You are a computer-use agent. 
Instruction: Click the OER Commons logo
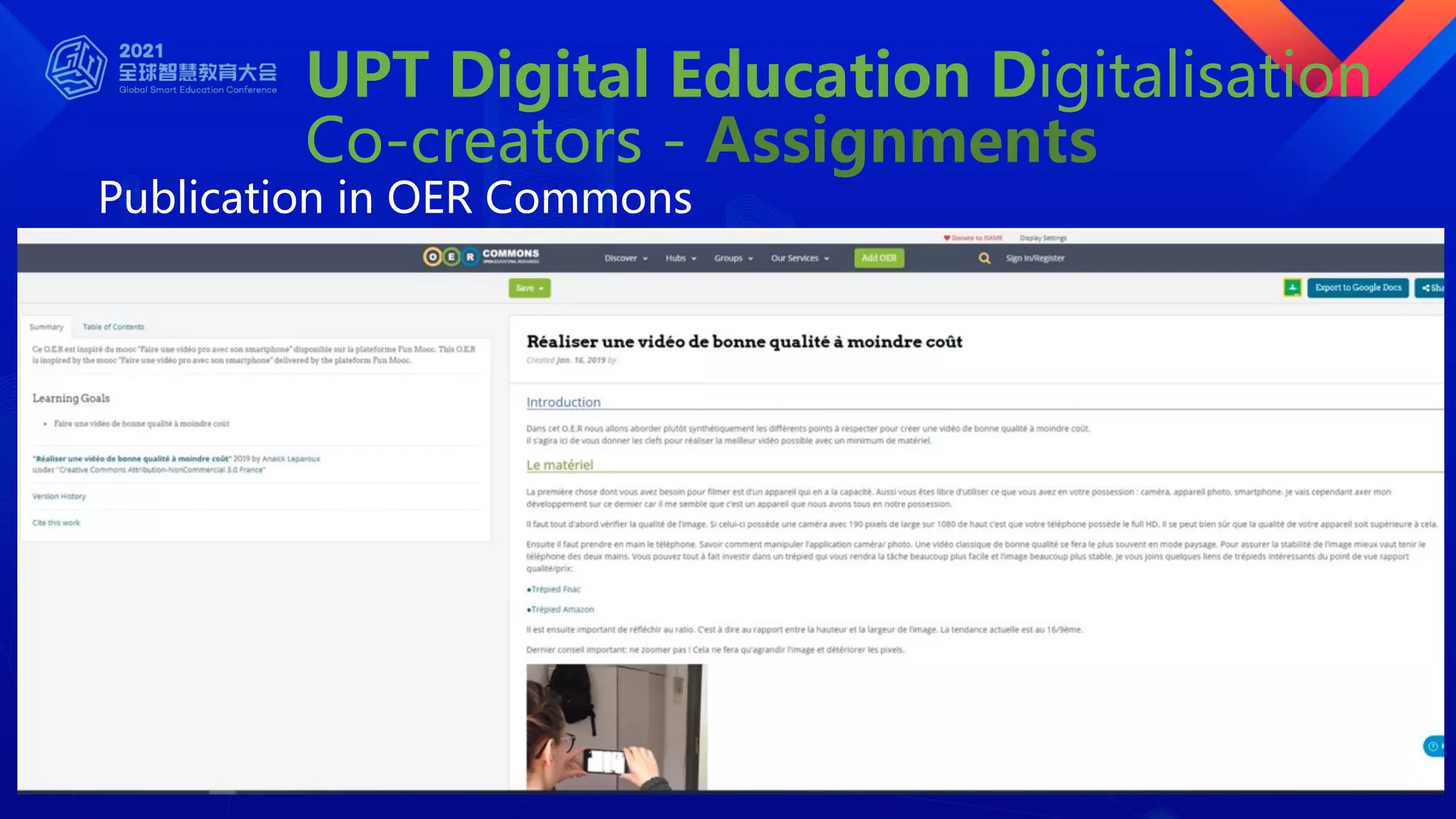[x=481, y=257]
